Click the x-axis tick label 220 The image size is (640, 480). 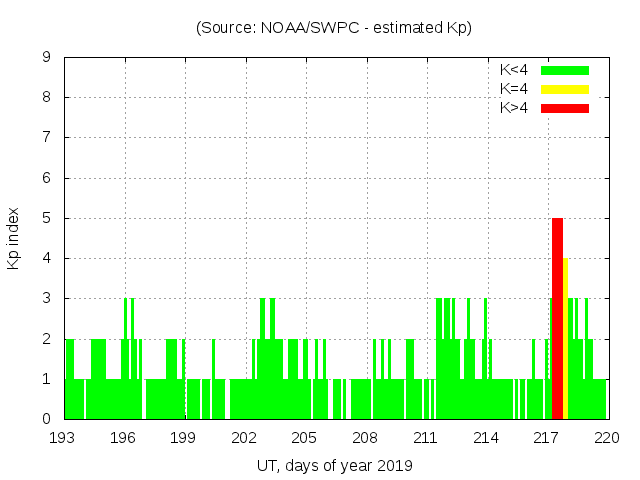606,437
